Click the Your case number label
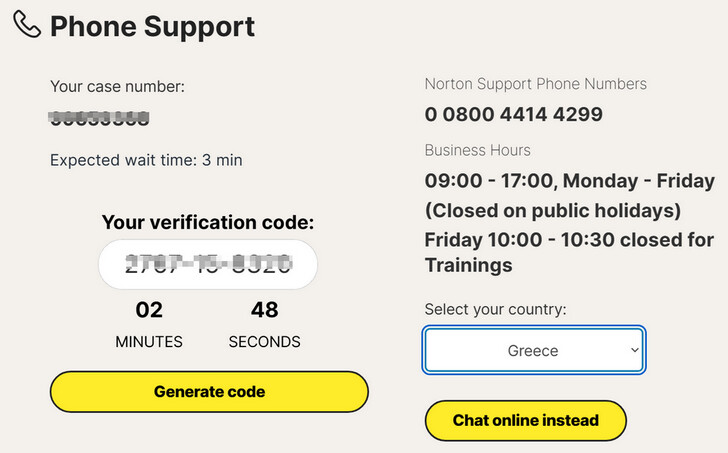Viewport: 728px width, 453px height. 117,86
